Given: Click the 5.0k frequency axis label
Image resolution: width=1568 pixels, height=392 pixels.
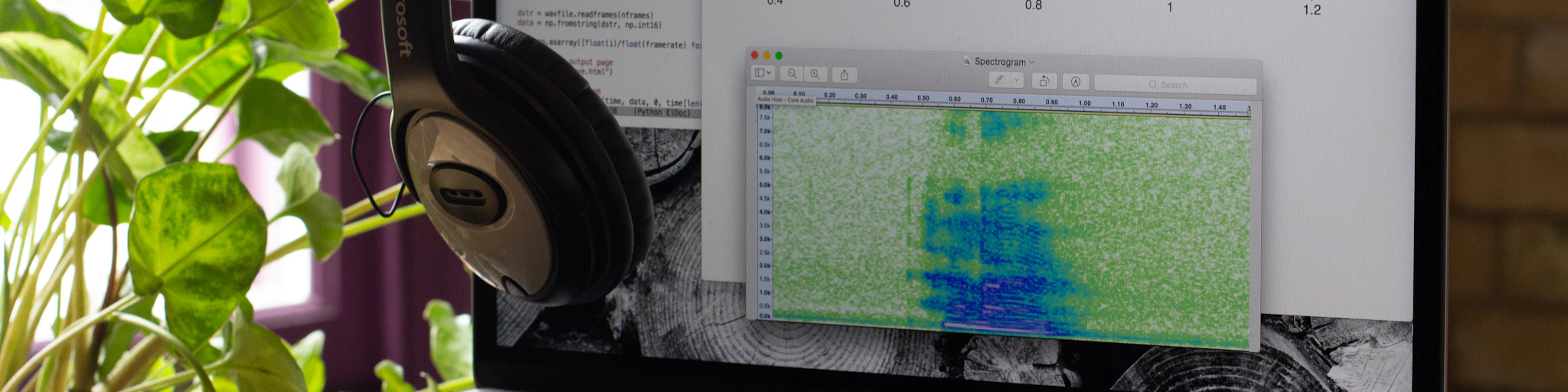Looking at the screenshot, I should [x=764, y=185].
